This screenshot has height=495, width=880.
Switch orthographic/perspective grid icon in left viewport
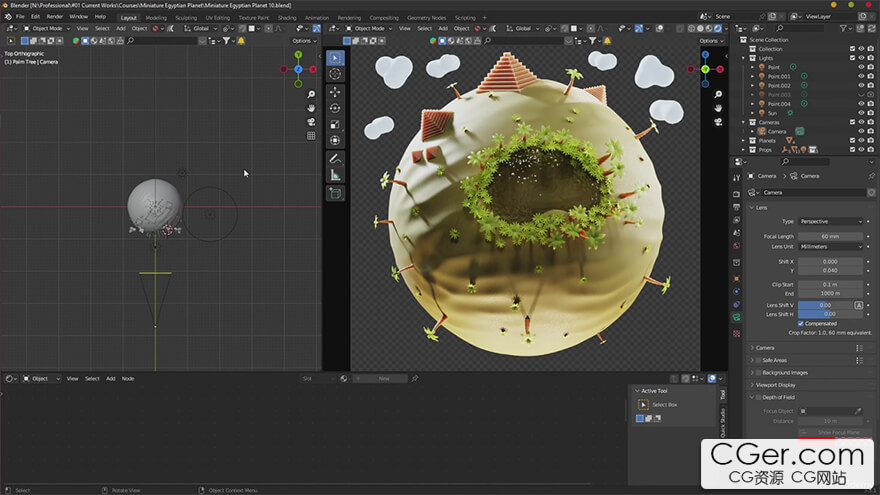[311, 136]
